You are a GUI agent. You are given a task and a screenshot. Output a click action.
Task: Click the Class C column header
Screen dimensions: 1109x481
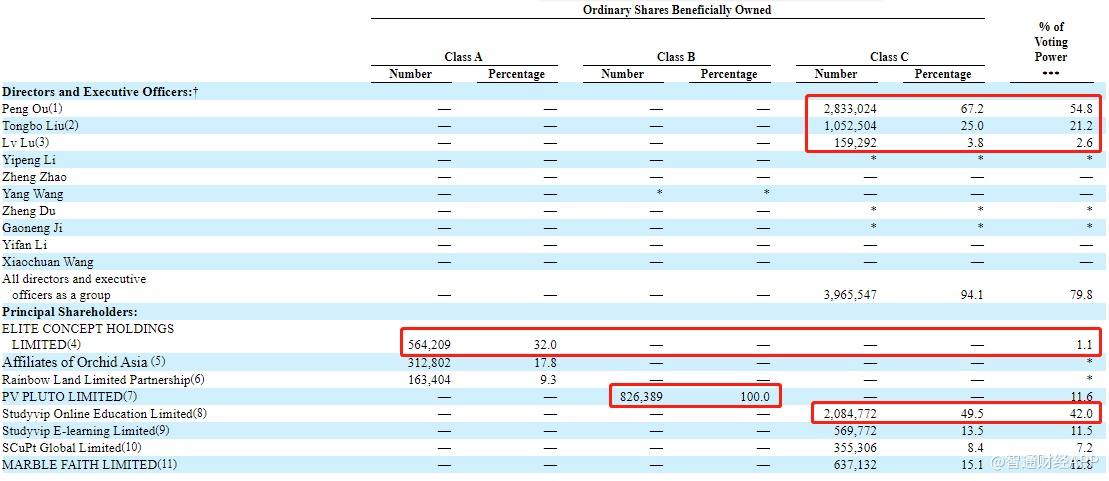click(x=889, y=57)
